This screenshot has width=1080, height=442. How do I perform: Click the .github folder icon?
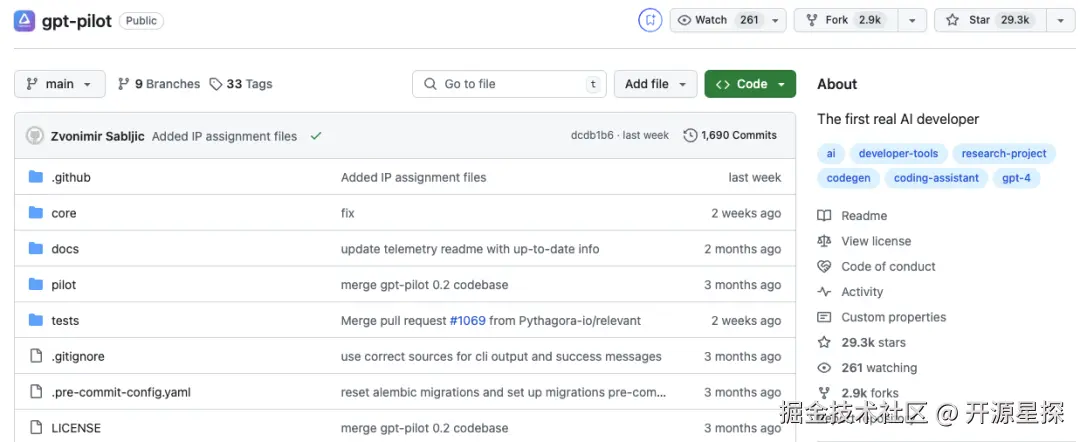tap(36, 177)
